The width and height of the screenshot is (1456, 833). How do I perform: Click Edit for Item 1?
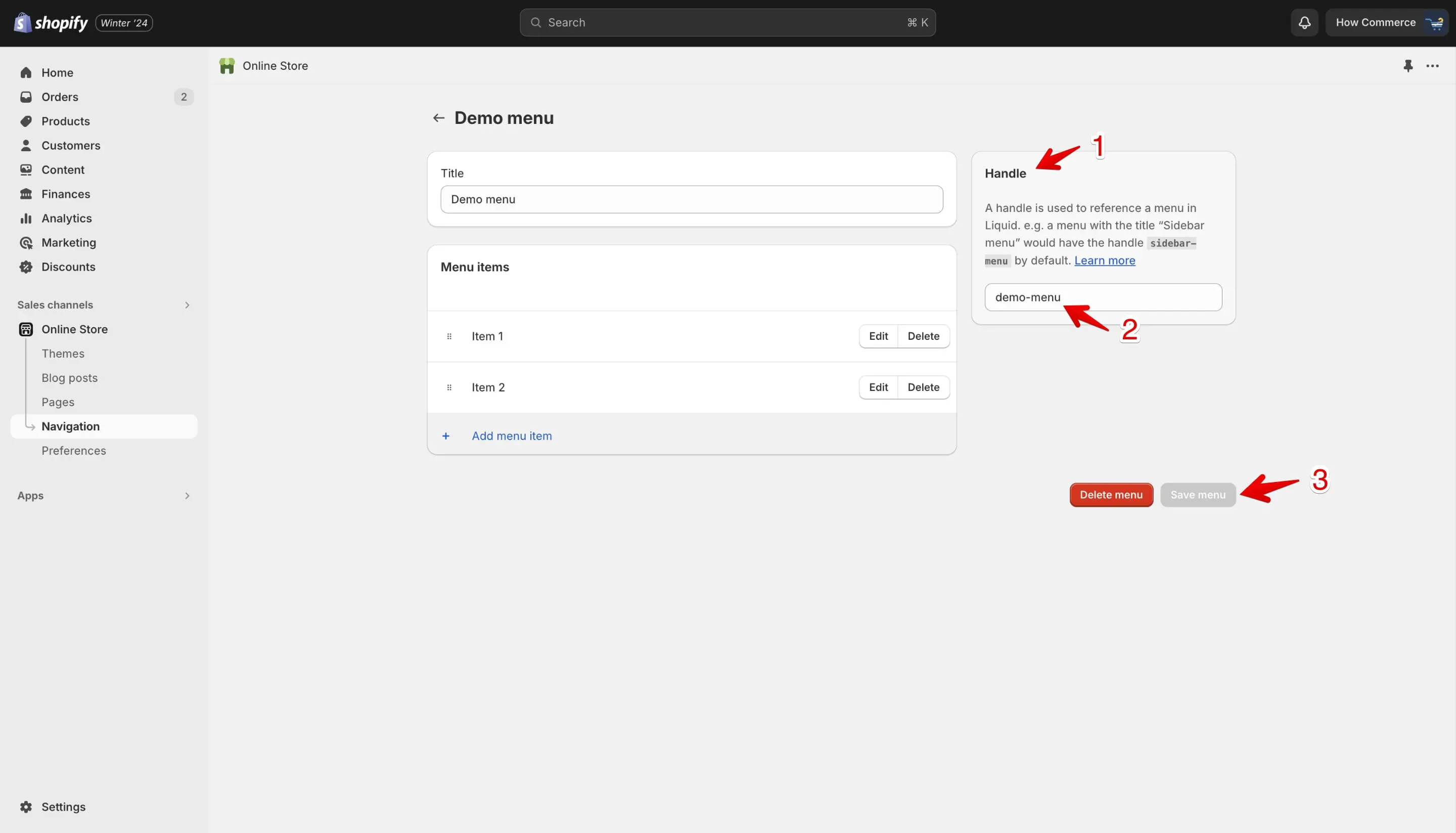pyautogui.click(x=879, y=336)
